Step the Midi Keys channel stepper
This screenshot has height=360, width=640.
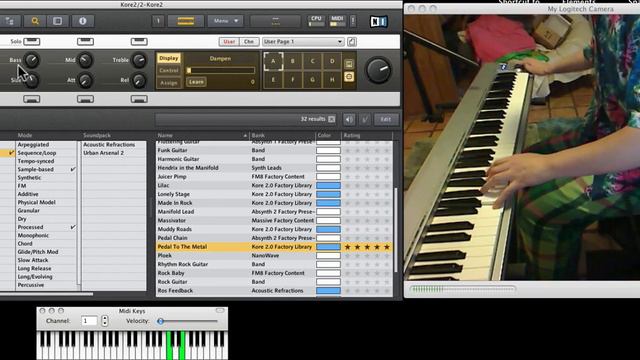click(x=105, y=321)
